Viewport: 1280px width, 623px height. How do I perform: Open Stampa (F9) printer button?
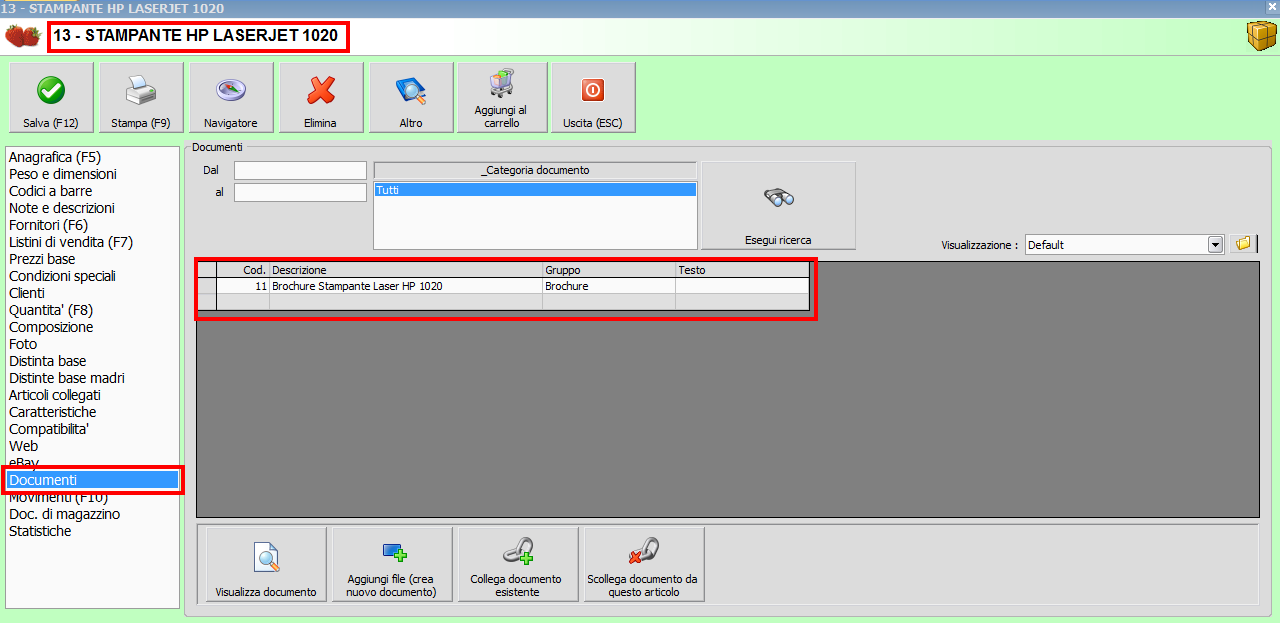point(141,97)
